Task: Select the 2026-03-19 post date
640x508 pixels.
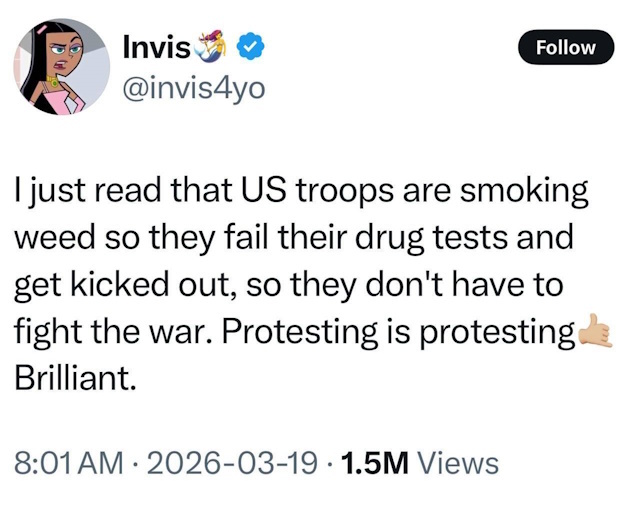Action: [231, 463]
